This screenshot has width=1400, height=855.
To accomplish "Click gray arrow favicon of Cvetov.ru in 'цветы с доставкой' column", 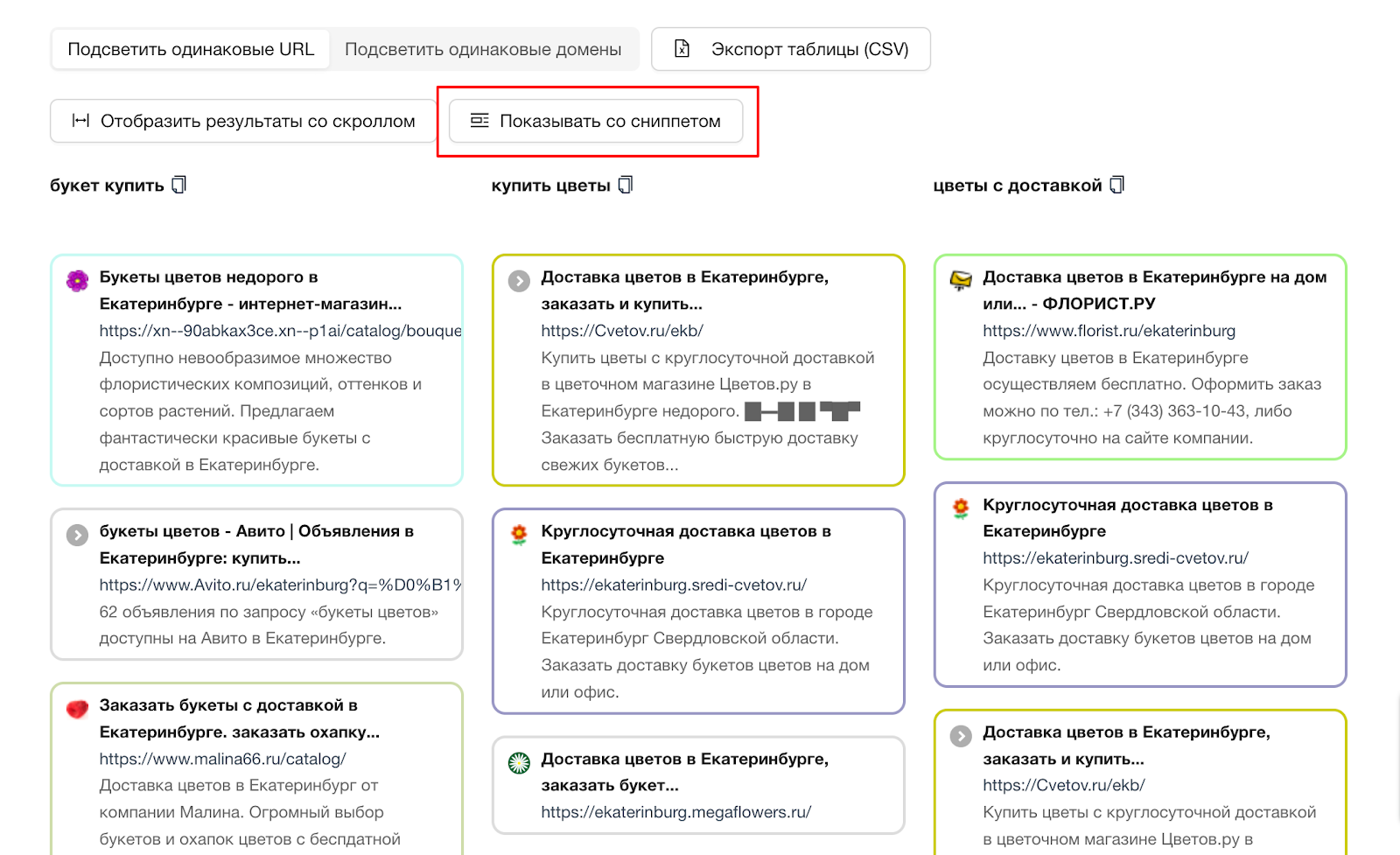I will coord(962,736).
